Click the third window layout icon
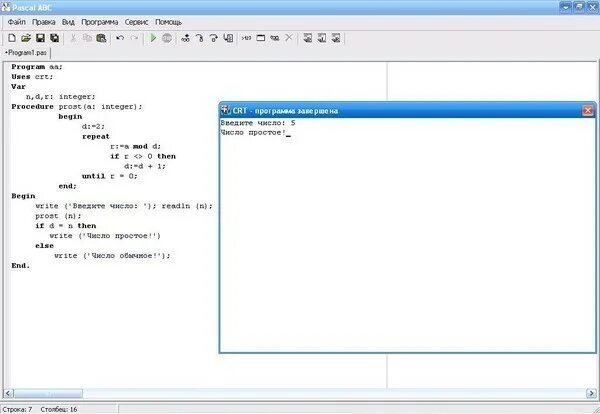 point(336,38)
